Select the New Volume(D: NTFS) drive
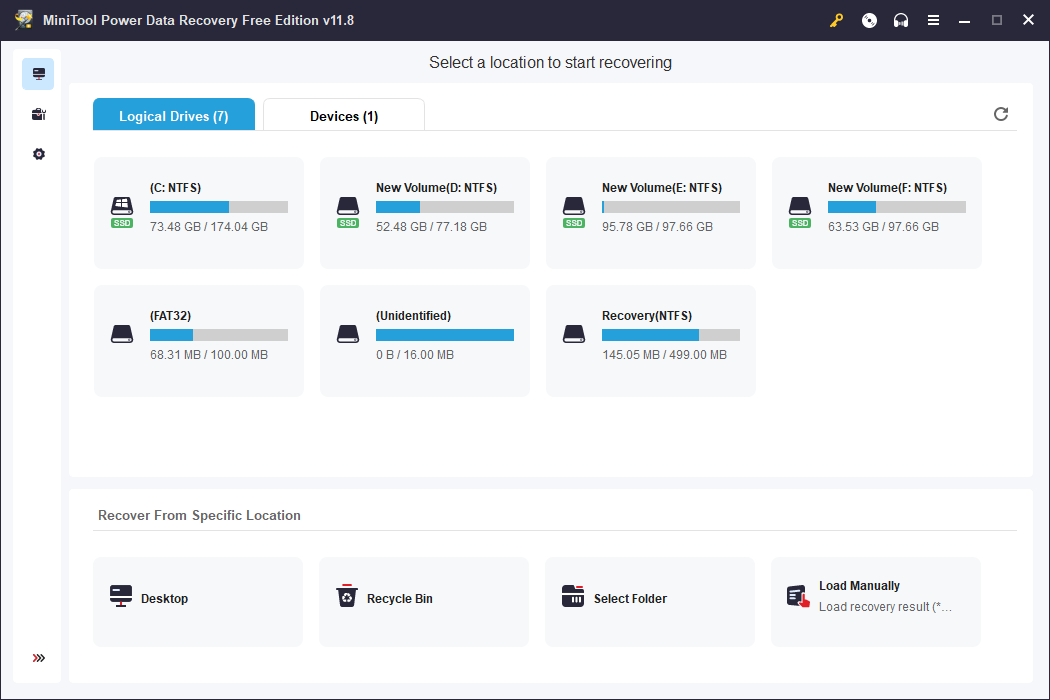Viewport: 1050px width, 700px height. click(424, 212)
